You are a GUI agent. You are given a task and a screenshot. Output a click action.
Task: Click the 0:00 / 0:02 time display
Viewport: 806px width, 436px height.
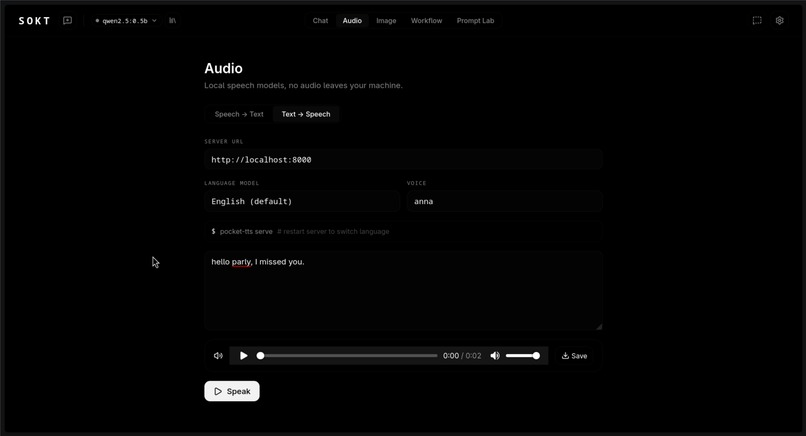(462, 356)
